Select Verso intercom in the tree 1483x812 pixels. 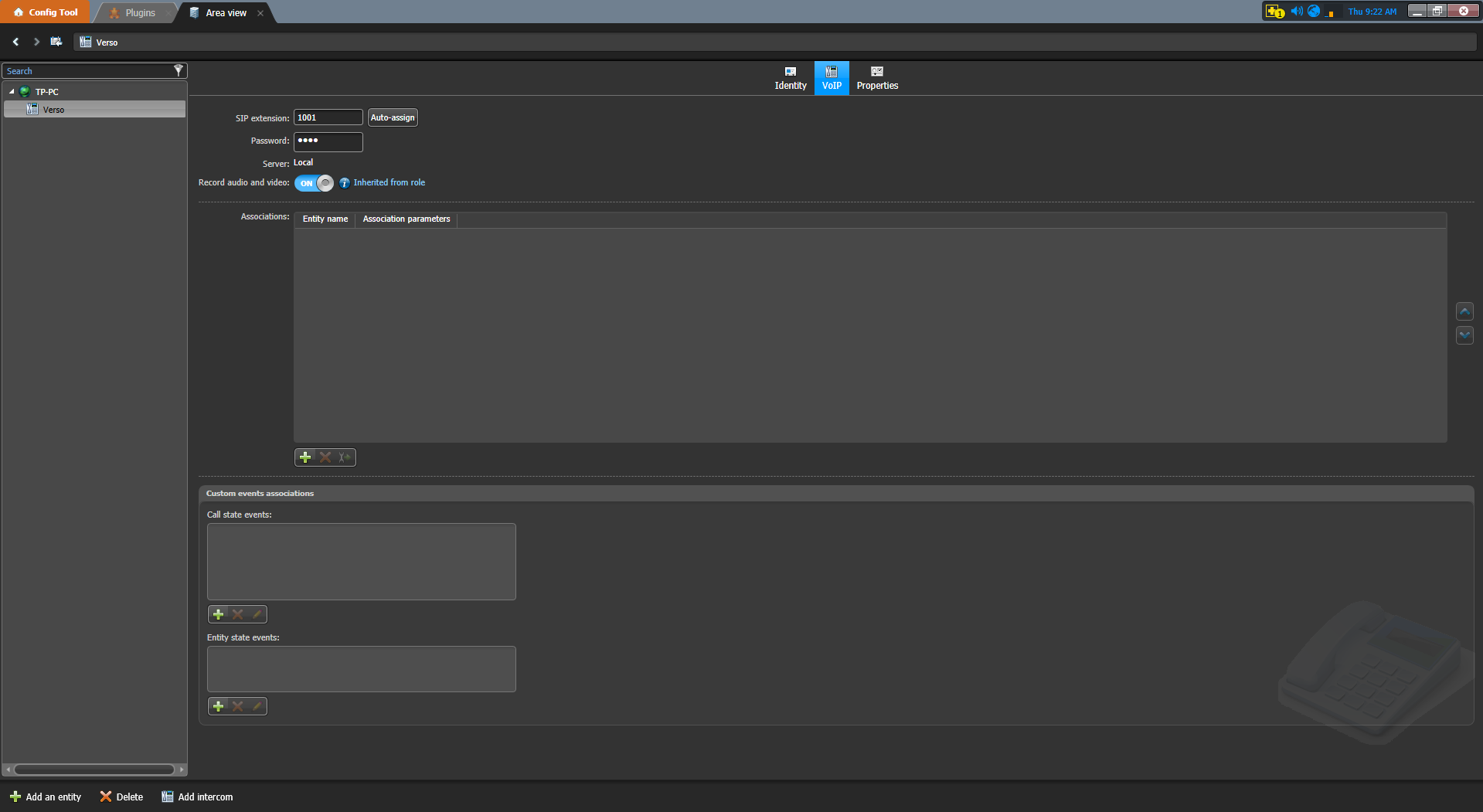click(53, 110)
